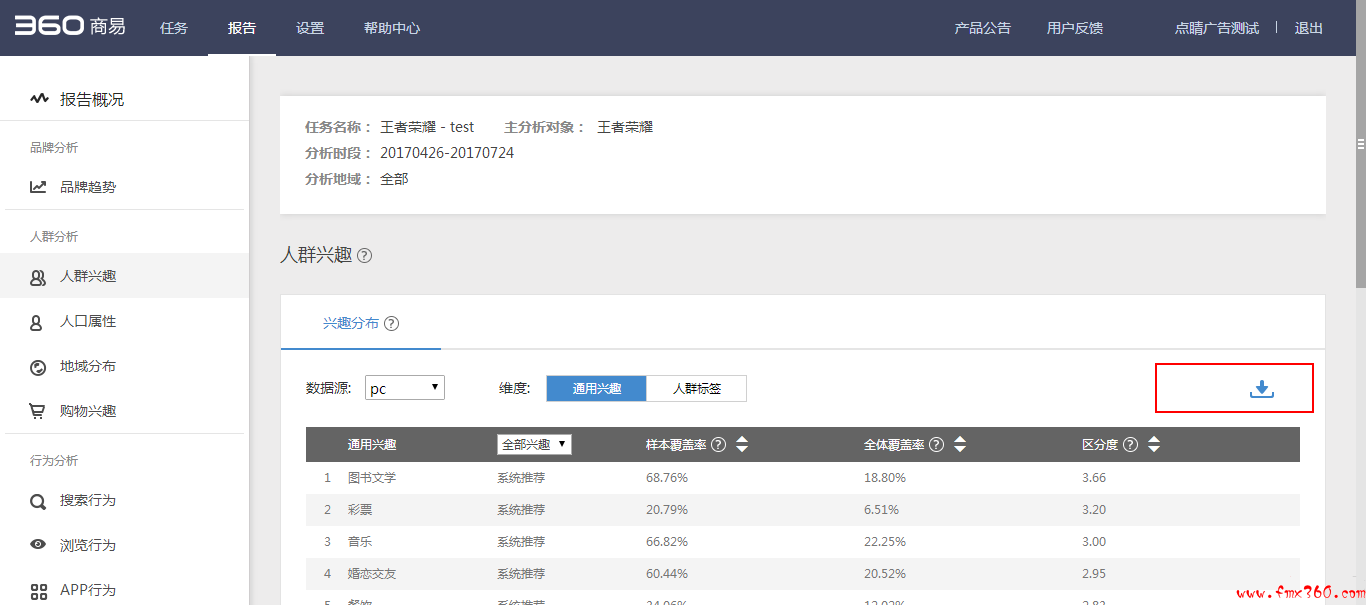Click the 彩票 row name
Viewport: 1366px width, 605px height.
point(360,510)
